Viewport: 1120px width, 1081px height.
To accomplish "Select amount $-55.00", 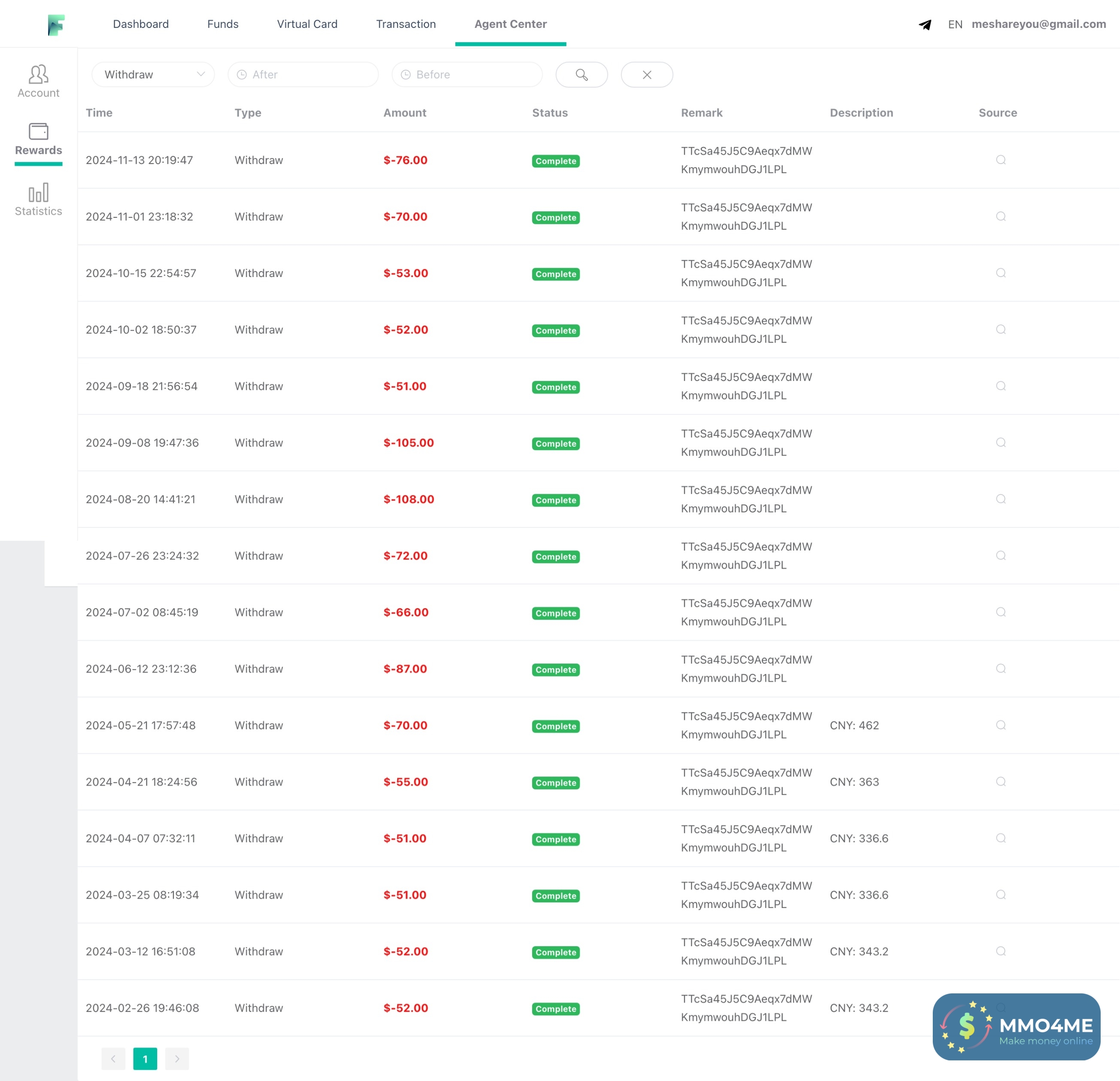I will click(x=406, y=783).
